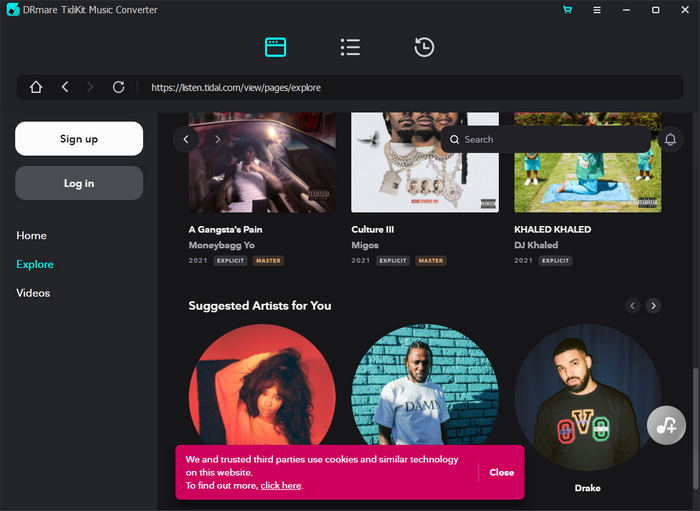
Task: Open the shopping cart purchase icon
Action: click(567, 9)
